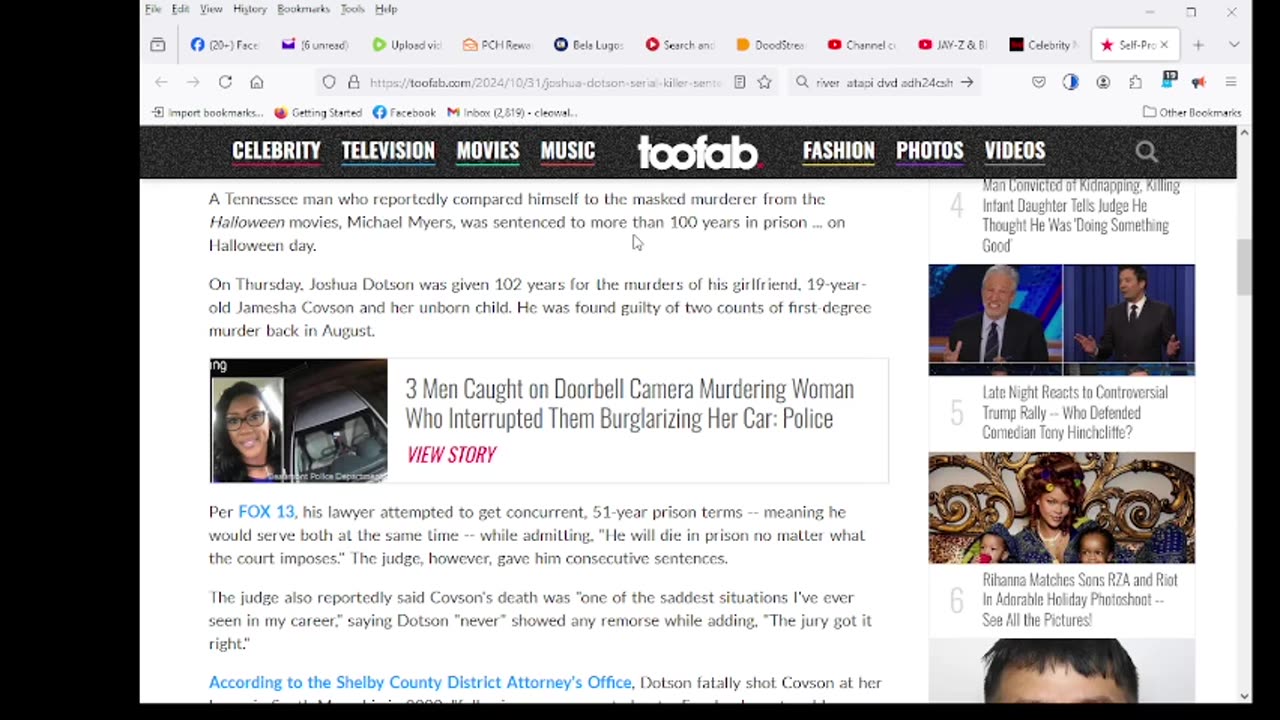Open the VIDEOS section
This screenshot has width=1280, height=720.
[1015, 151]
